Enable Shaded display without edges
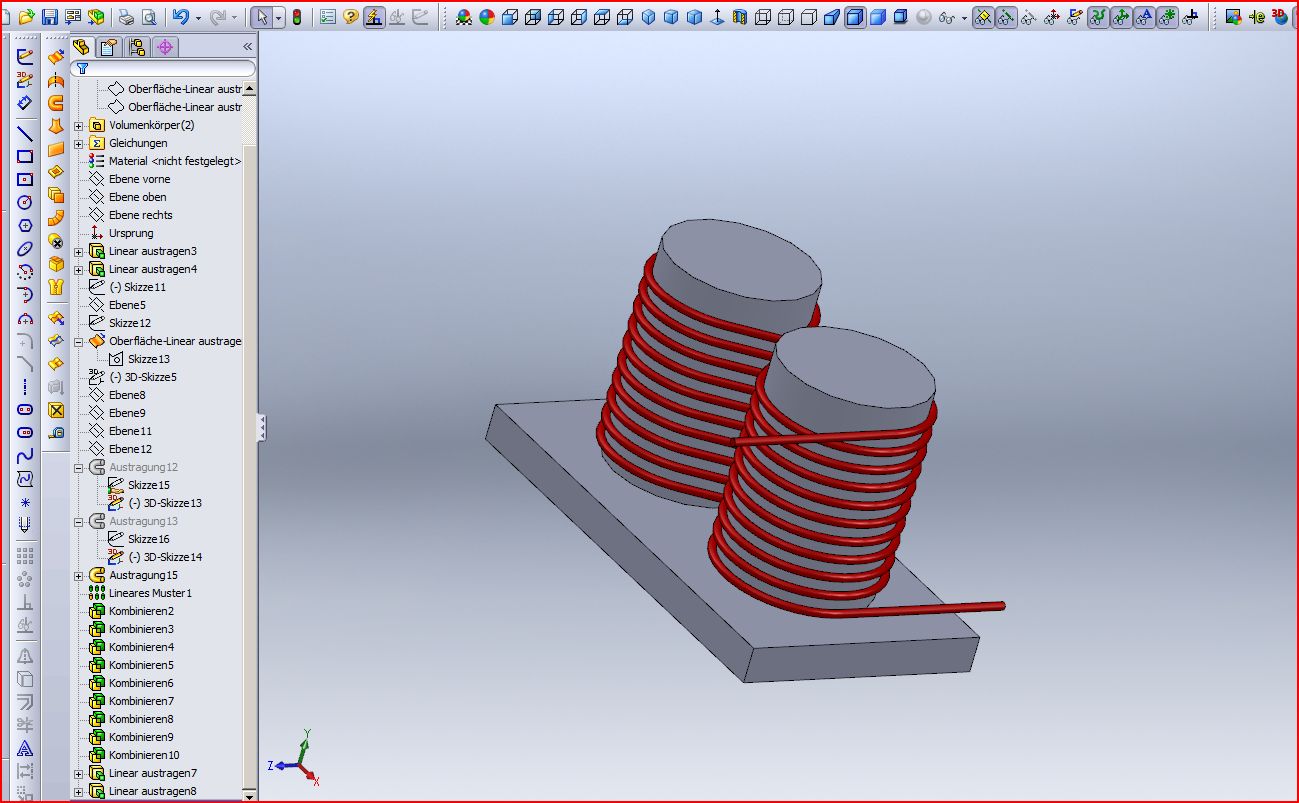This screenshot has width=1299, height=803. [878, 17]
